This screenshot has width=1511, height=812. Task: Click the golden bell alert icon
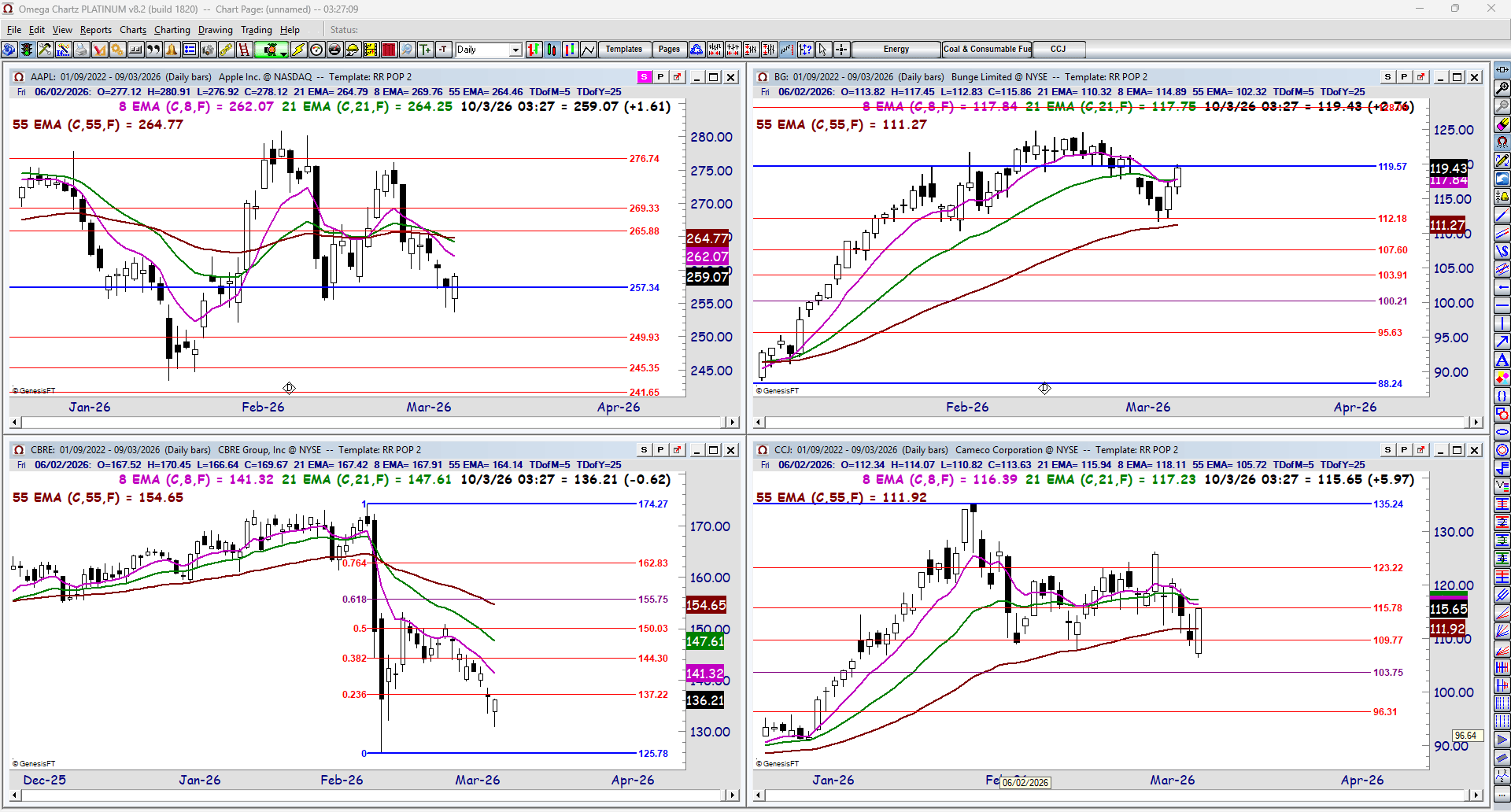(x=172, y=50)
